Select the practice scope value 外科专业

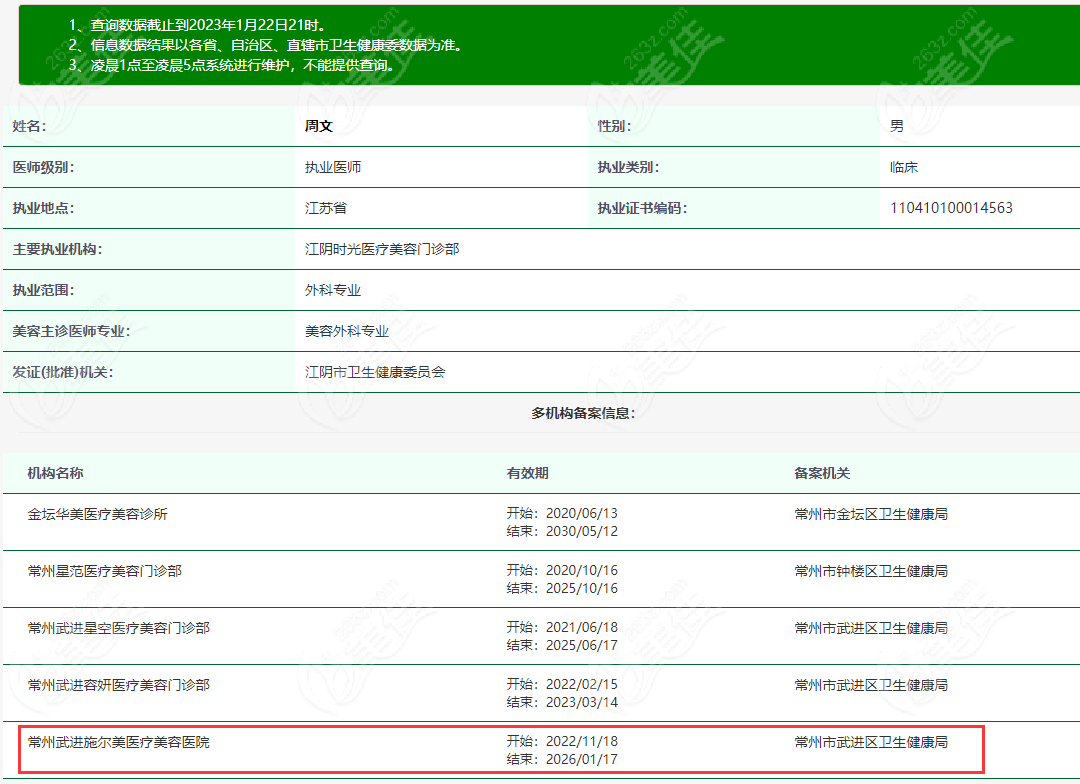pyautogui.click(x=333, y=290)
